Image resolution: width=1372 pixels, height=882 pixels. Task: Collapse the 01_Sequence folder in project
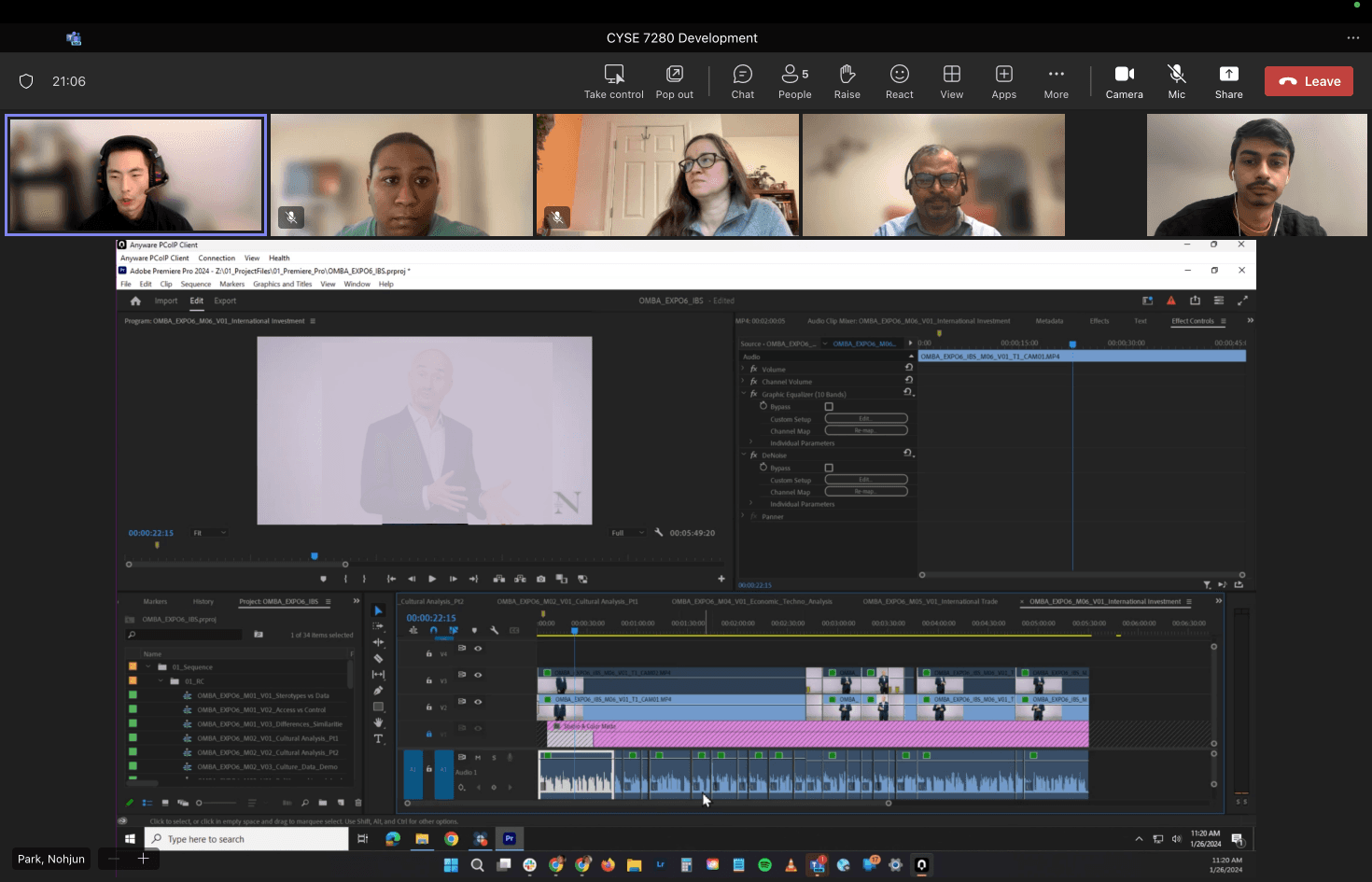pos(147,667)
